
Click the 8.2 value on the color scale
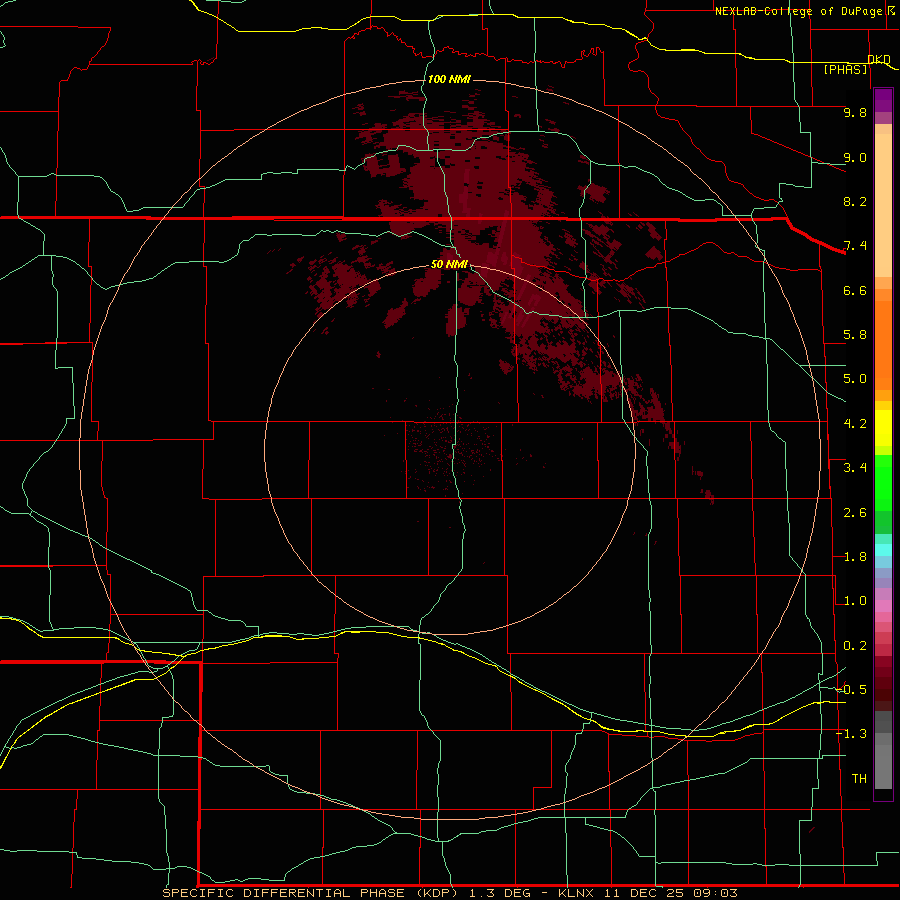click(855, 201)
